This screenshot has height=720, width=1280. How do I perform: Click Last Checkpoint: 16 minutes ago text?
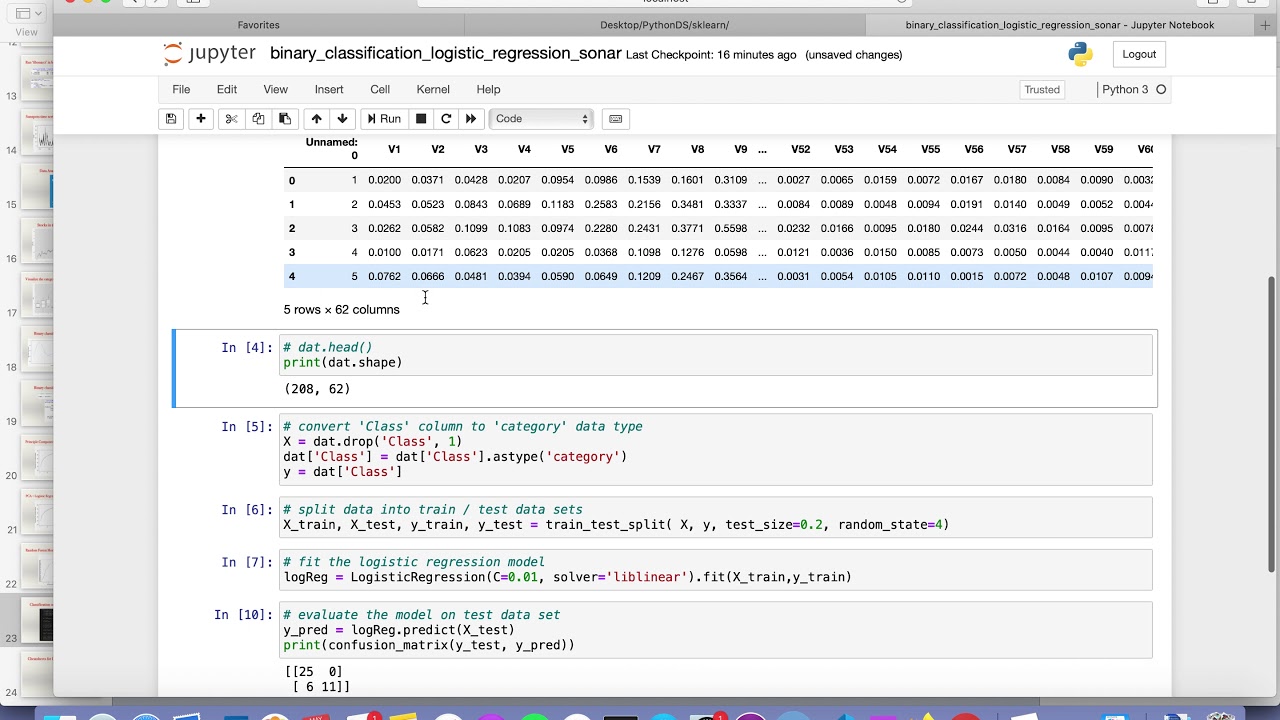click(x=711, y=55)
